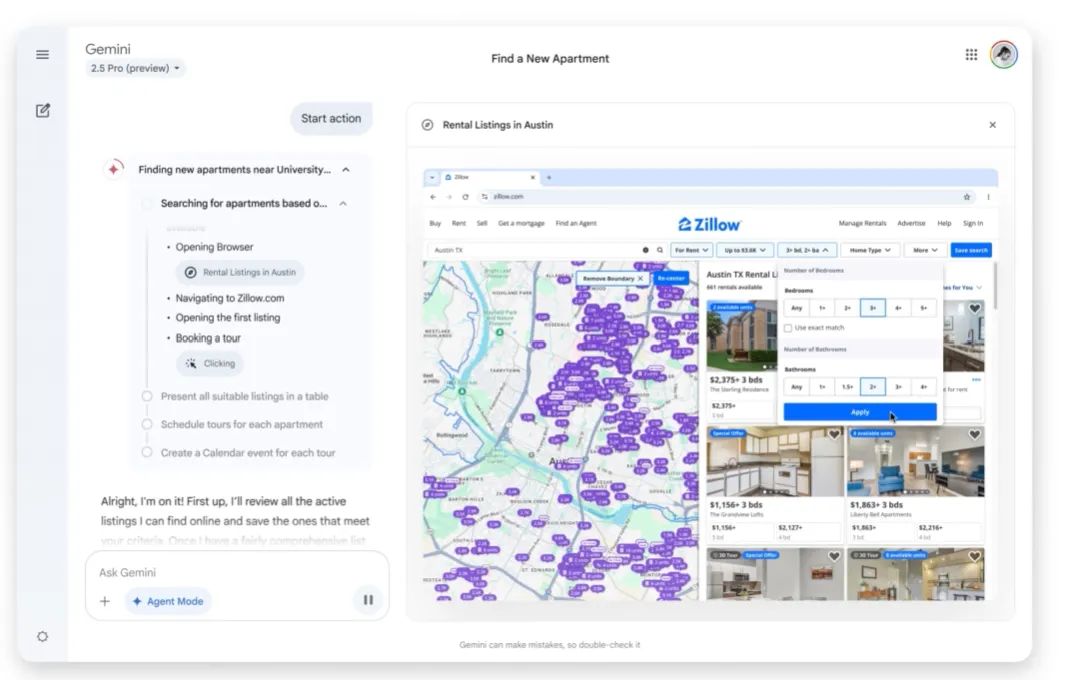Open the browser three-dot menu
The width and height of the screenshot is (1070, 680).
(x=988, y=197)
